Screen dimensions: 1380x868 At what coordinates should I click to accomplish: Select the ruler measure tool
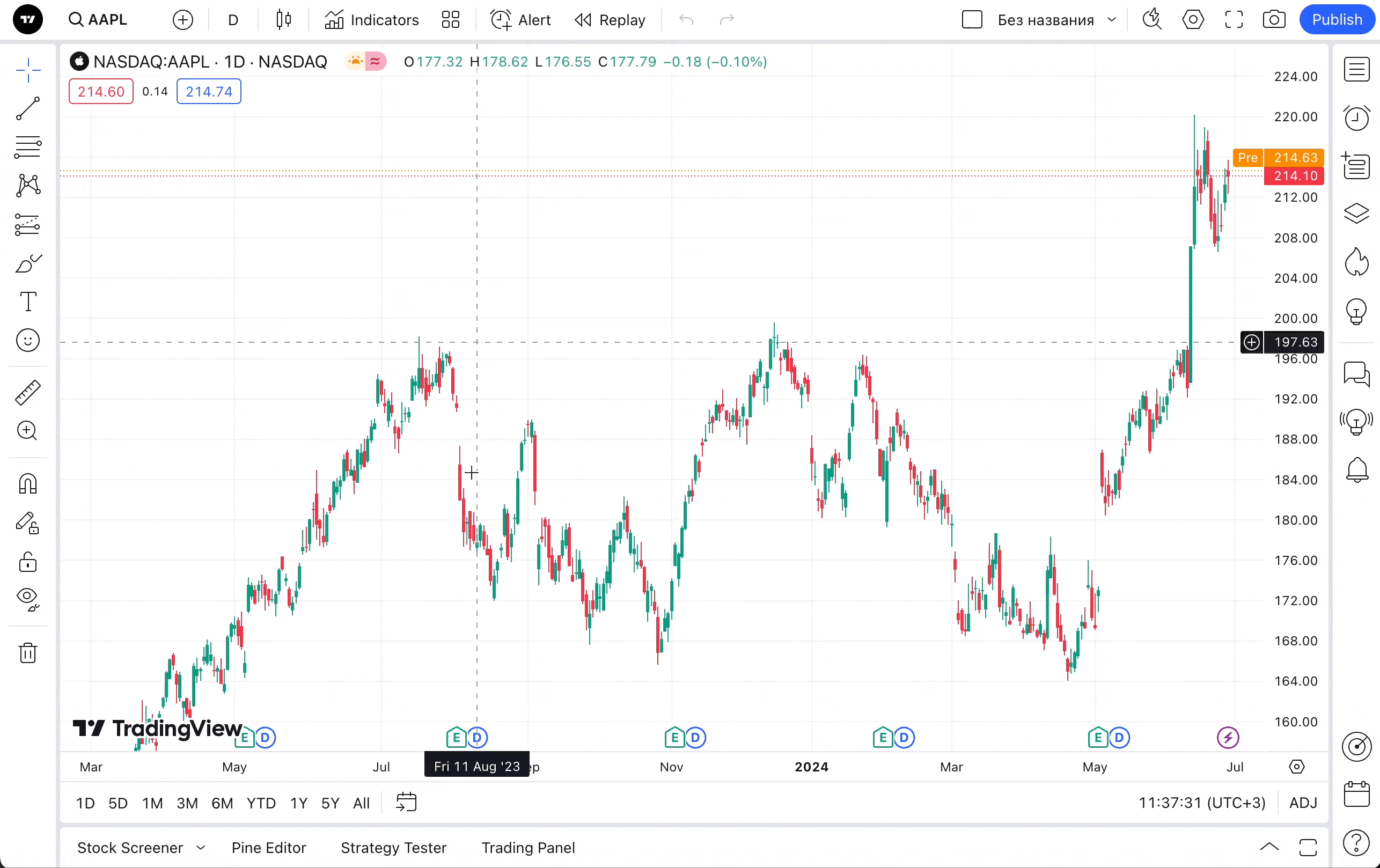click(x=27, y=393)
